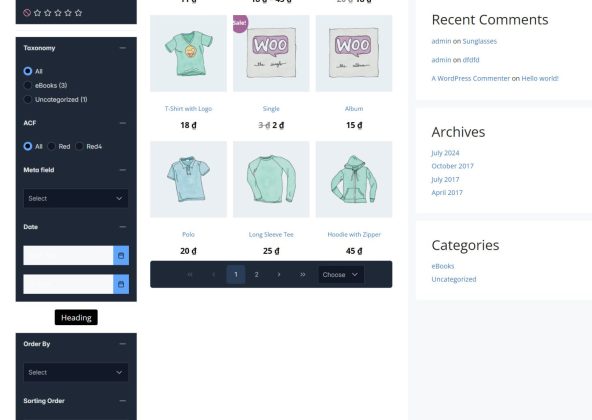This screenshot has width=592, height=420.
Task: Clear the star rating filter icon
Action: coord(27,13)
